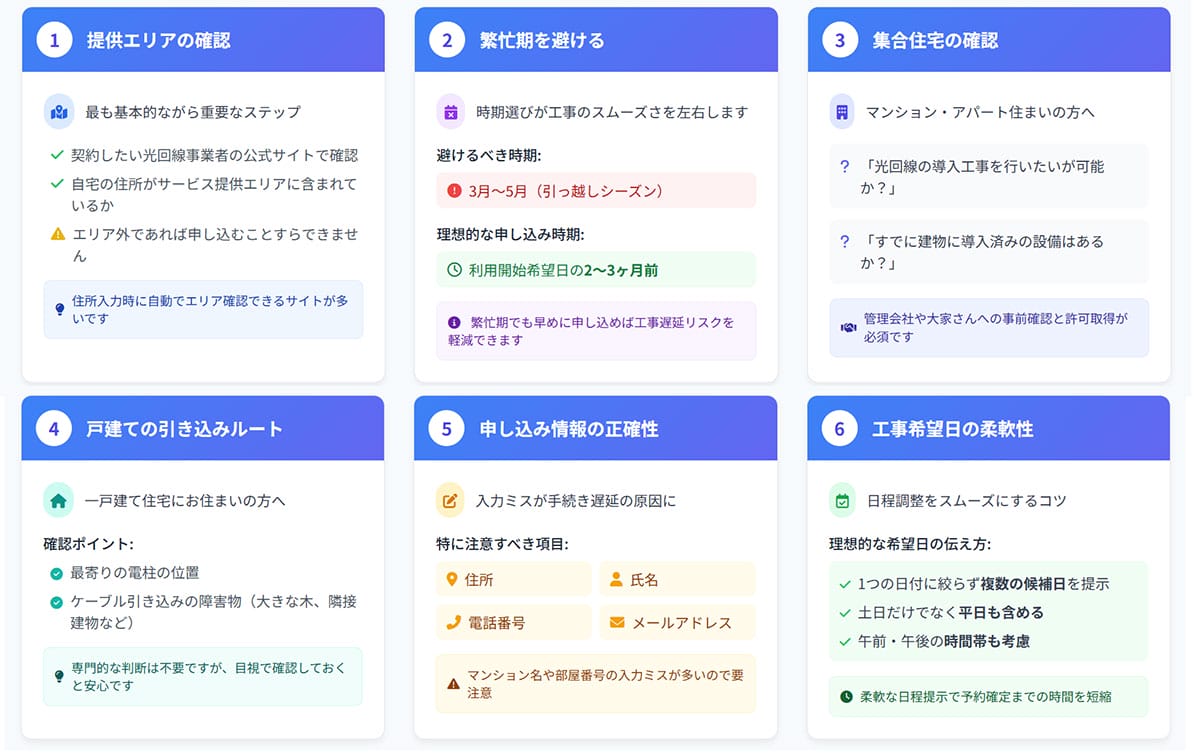Click the number 2 badge on 繁忙期を避ける
This screenshot has width=1200, height=753.
coord(447,40)
